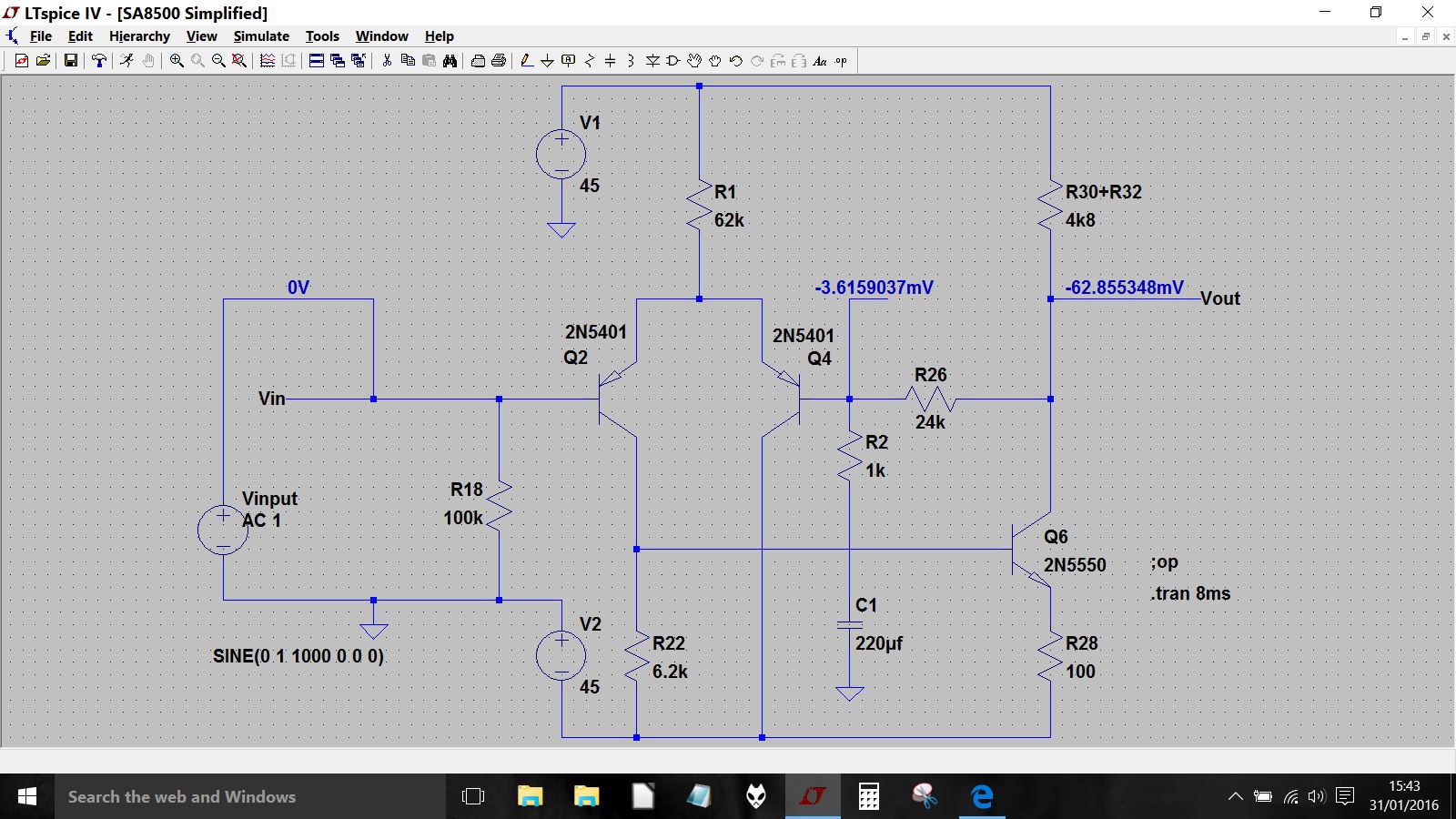Click the R26 24k resistor value
The height and width of the screenshot is (819, 1456).
(930, 422)
